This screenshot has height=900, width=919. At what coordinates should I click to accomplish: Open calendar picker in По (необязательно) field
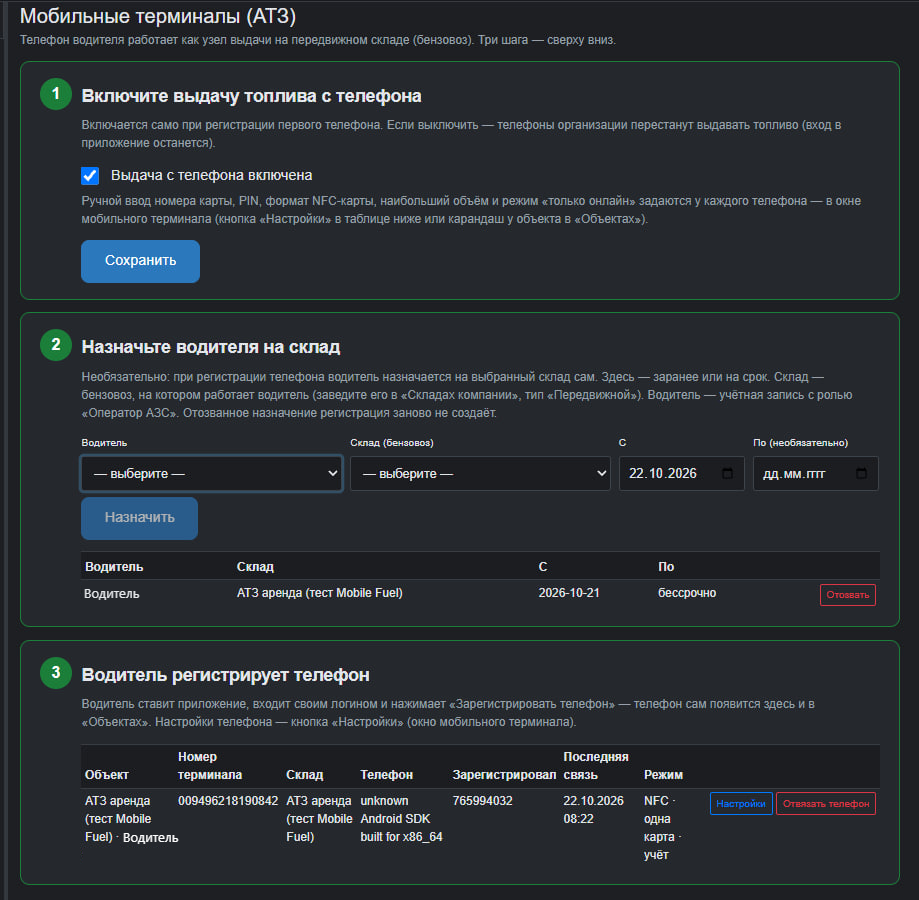(x=861, y=473)
